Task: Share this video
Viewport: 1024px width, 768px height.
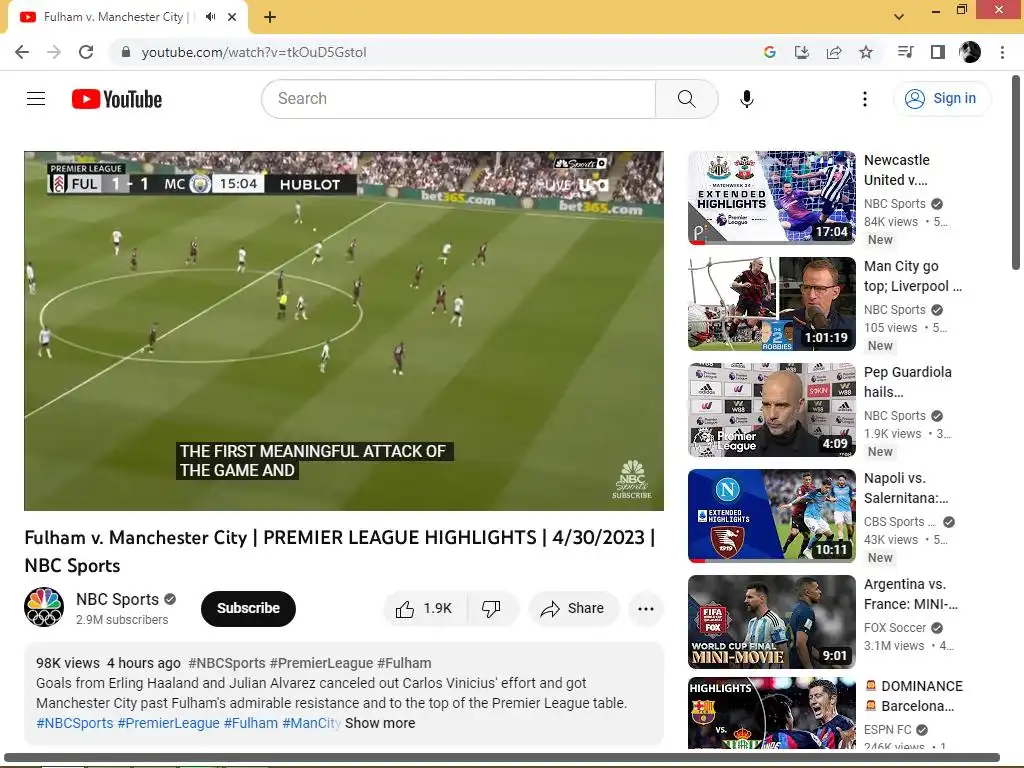Action: click(x=573, y=609)
